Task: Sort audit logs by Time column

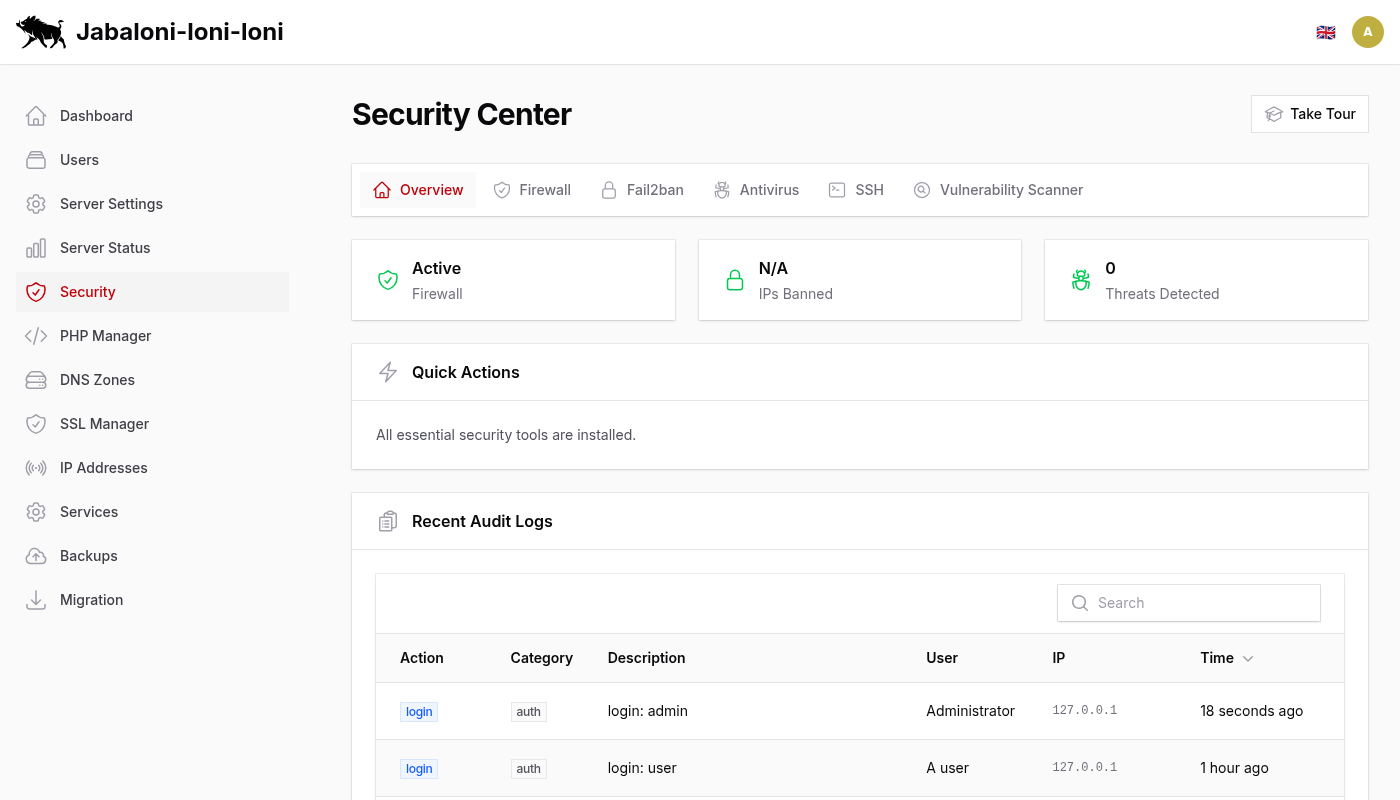Action: point(1226,658)
